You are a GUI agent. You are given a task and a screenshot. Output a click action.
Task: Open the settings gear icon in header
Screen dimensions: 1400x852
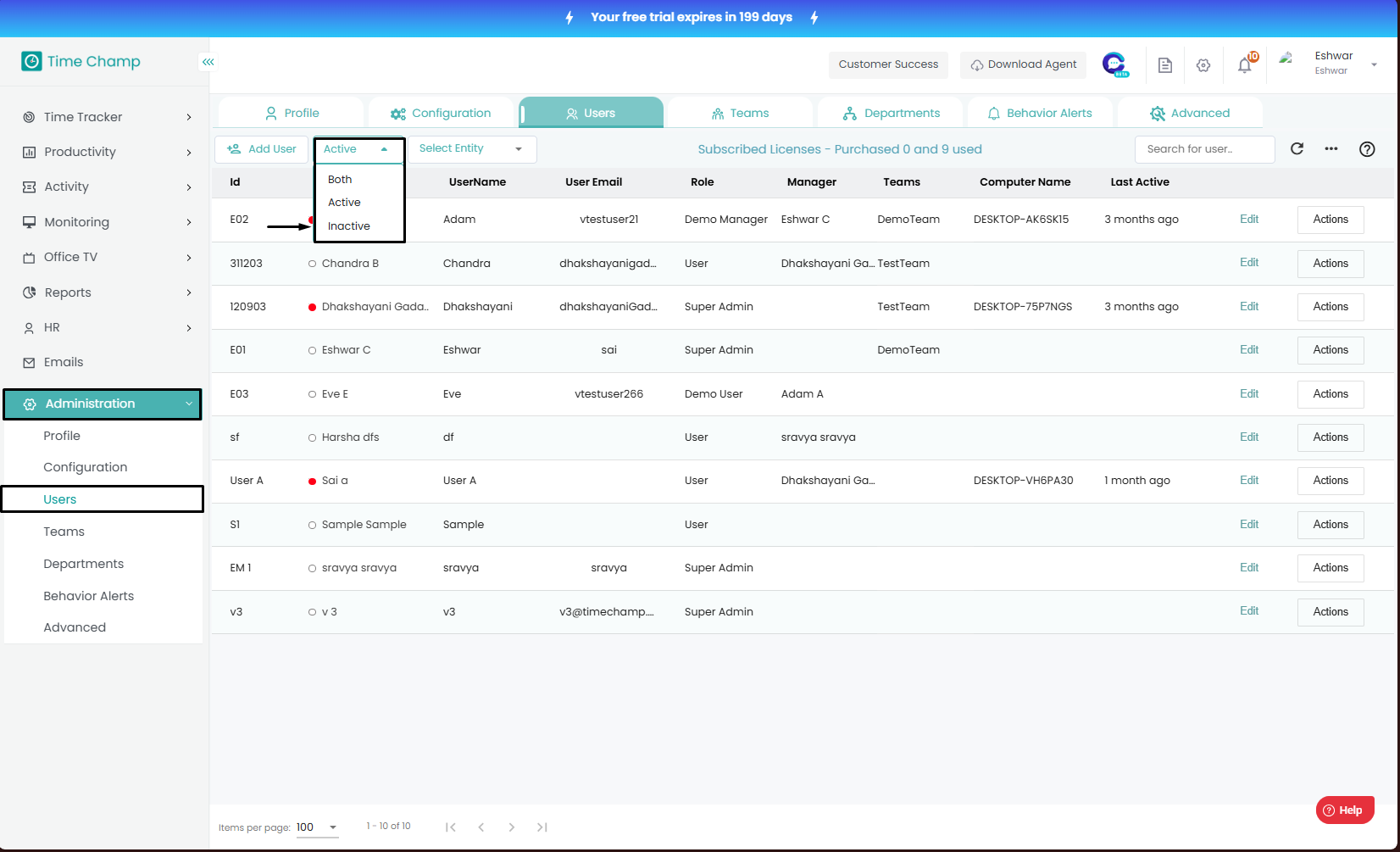click(1203, 65)
